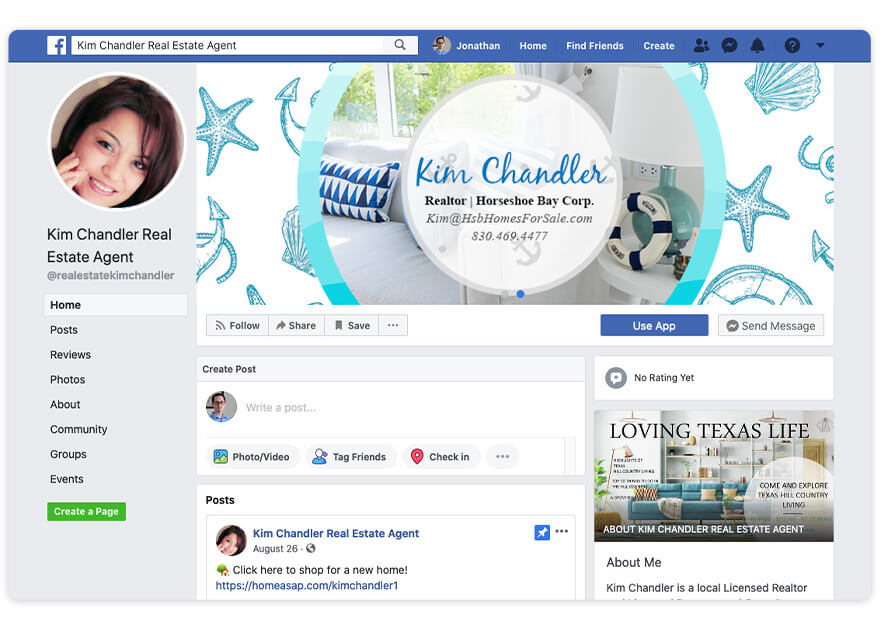Click the About Me heading
The image size is (880, 630).
click(634, 562)
